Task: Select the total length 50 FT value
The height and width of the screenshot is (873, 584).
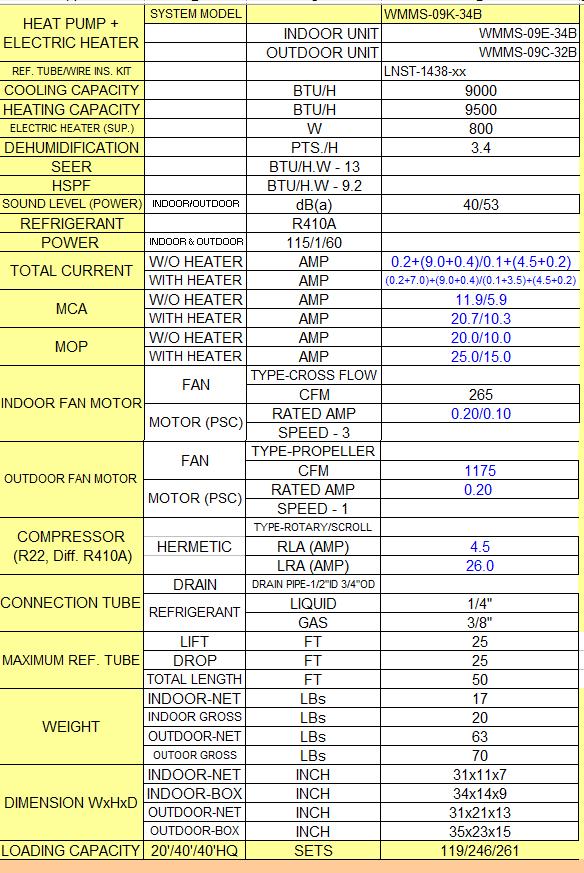Action: click(x=480, y=679)
